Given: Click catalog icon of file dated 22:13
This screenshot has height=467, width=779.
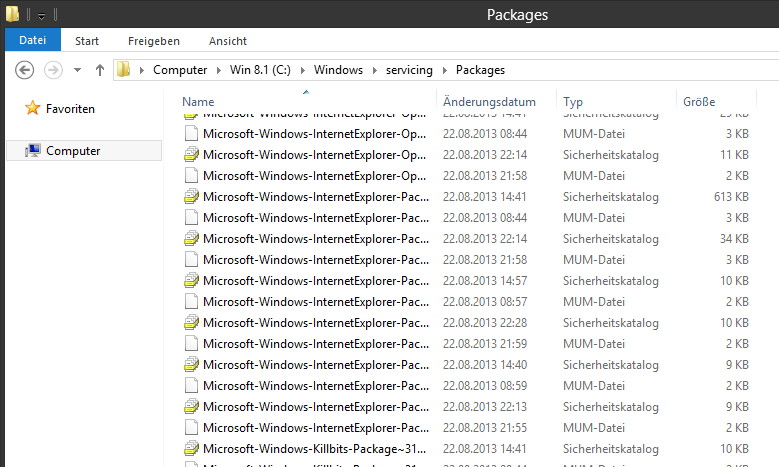Looking at the screenshot, I should click(191, 406).
